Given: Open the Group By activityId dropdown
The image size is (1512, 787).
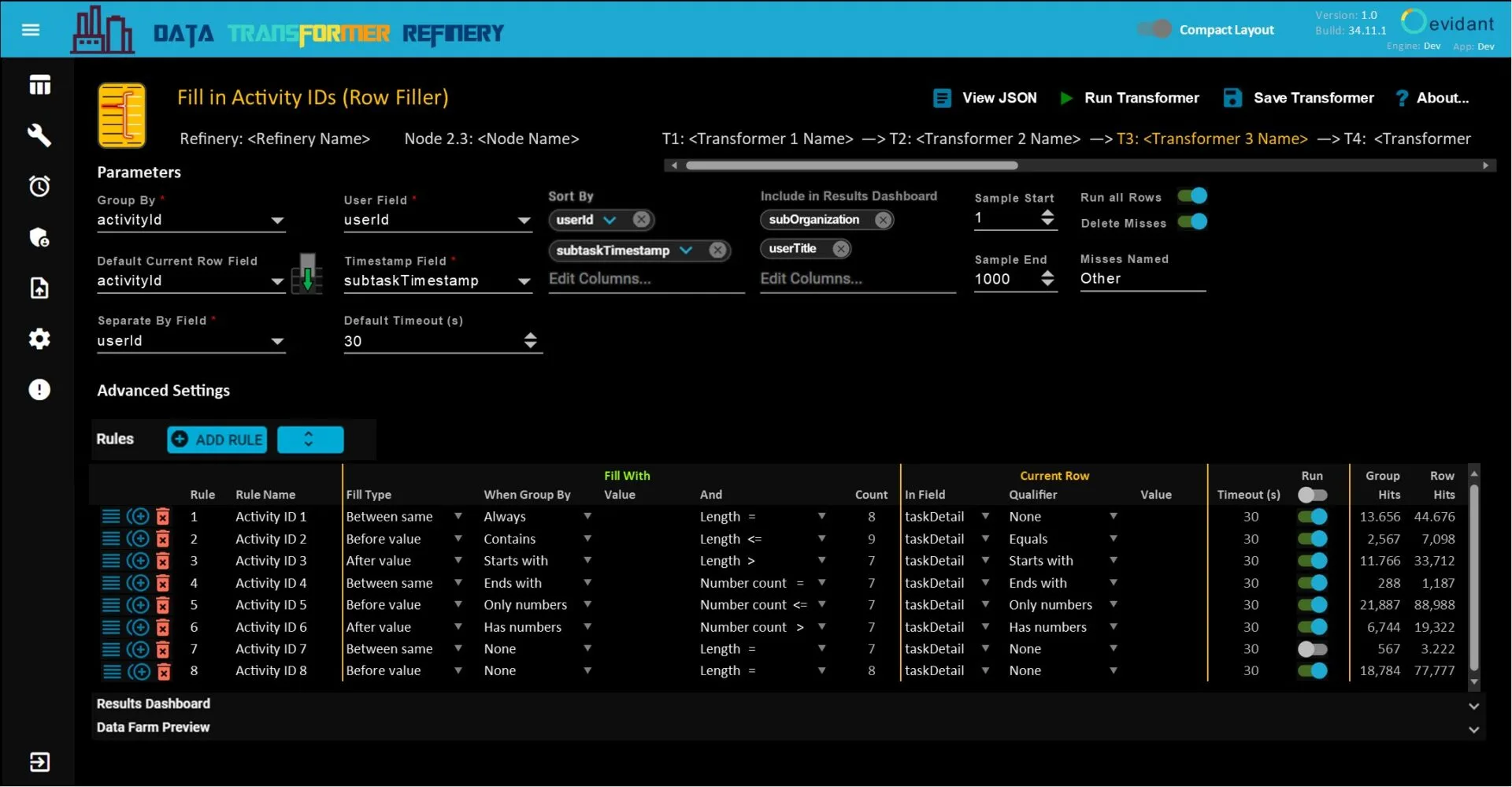Looking at the screenshot, I should pos(276,221).
